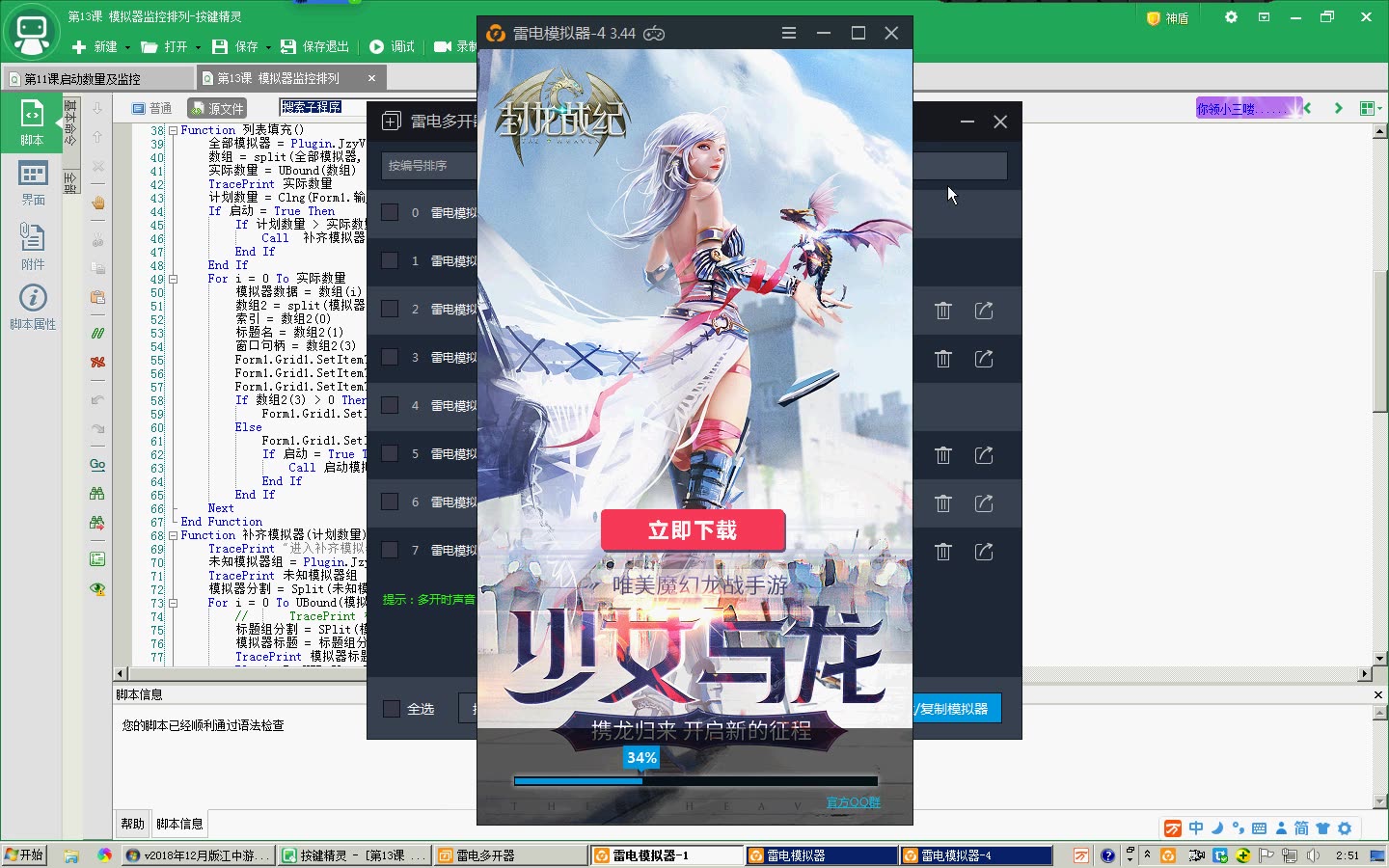Image resolution: width=1389 pixels, height=868 pixels.
Task: Open the emulator hamburger menu
Action: [789, 33]
